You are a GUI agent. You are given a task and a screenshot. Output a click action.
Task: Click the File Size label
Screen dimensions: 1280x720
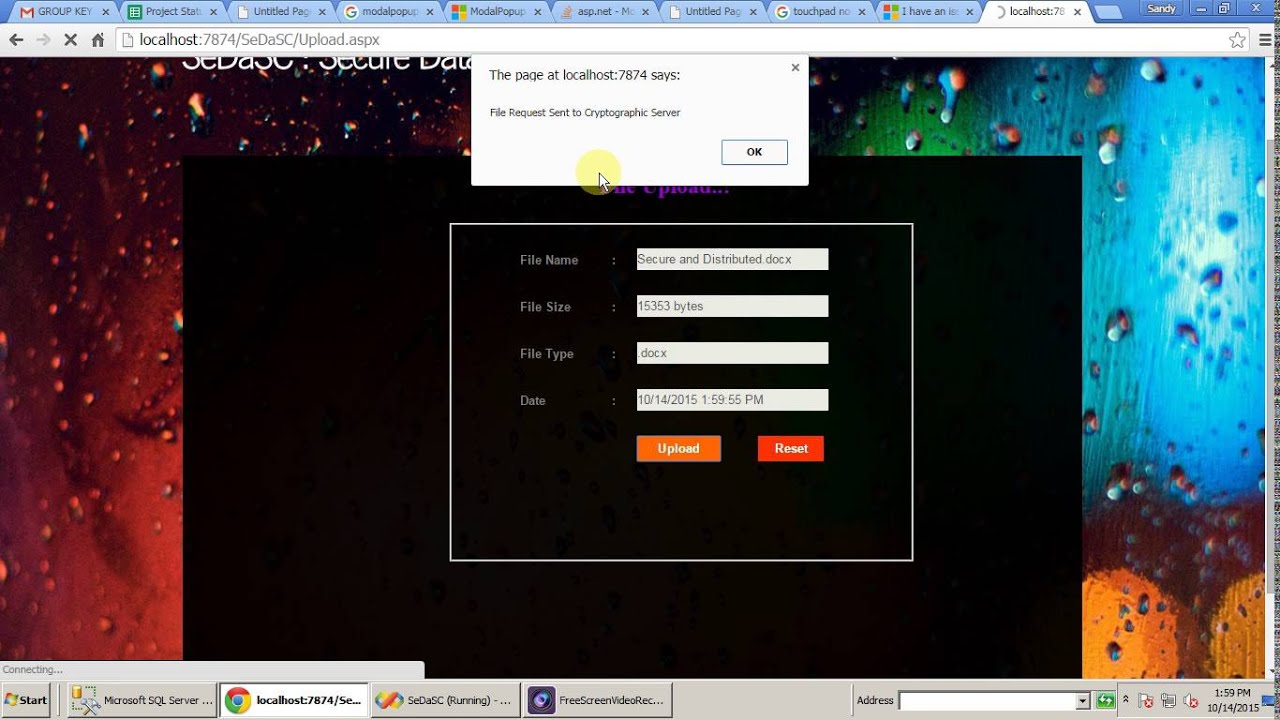coord(545,307)
